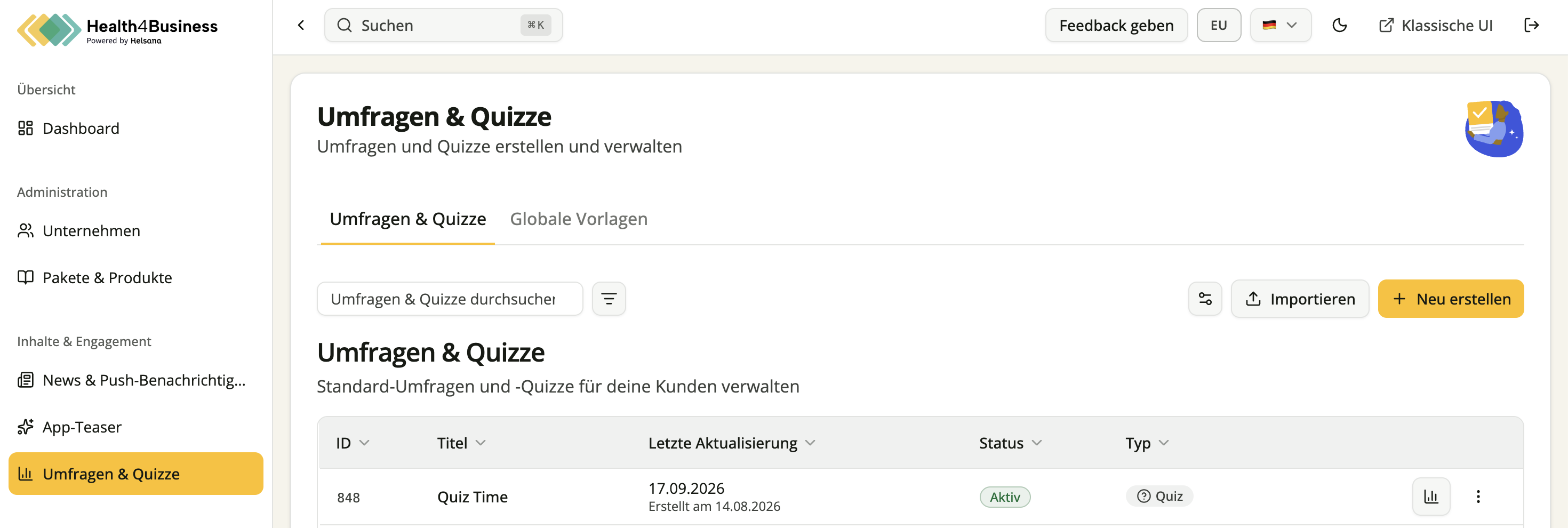
Task: Switch to Globale Vorlagen tab
Action: (x=578, y=219)
